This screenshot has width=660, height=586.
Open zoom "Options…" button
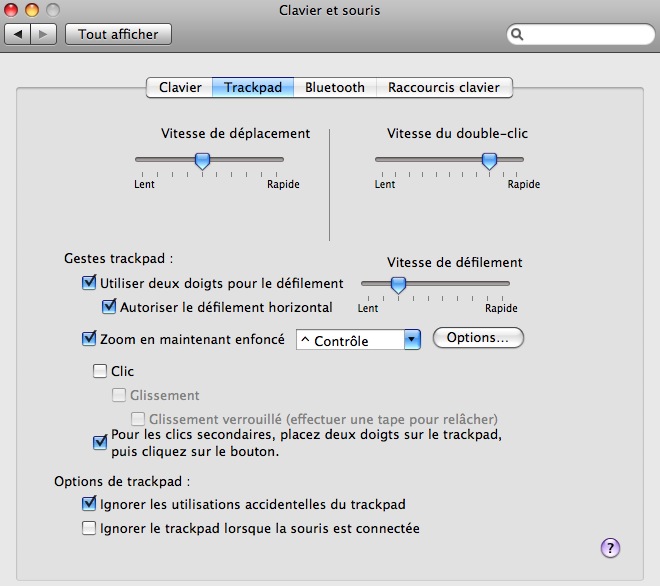[x=478, y=338]
